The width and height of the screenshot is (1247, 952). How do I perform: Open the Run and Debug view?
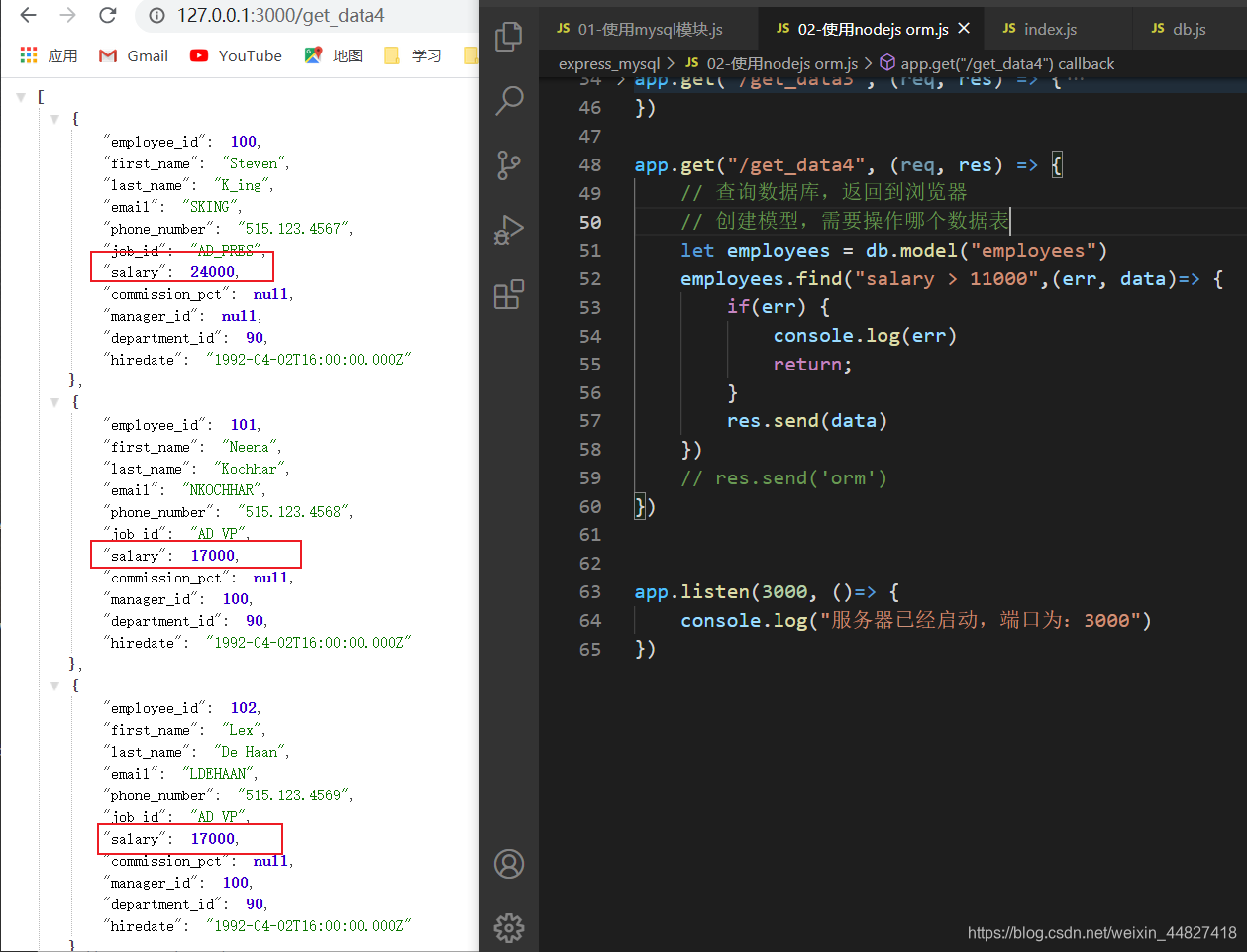[x=509, y=230]
